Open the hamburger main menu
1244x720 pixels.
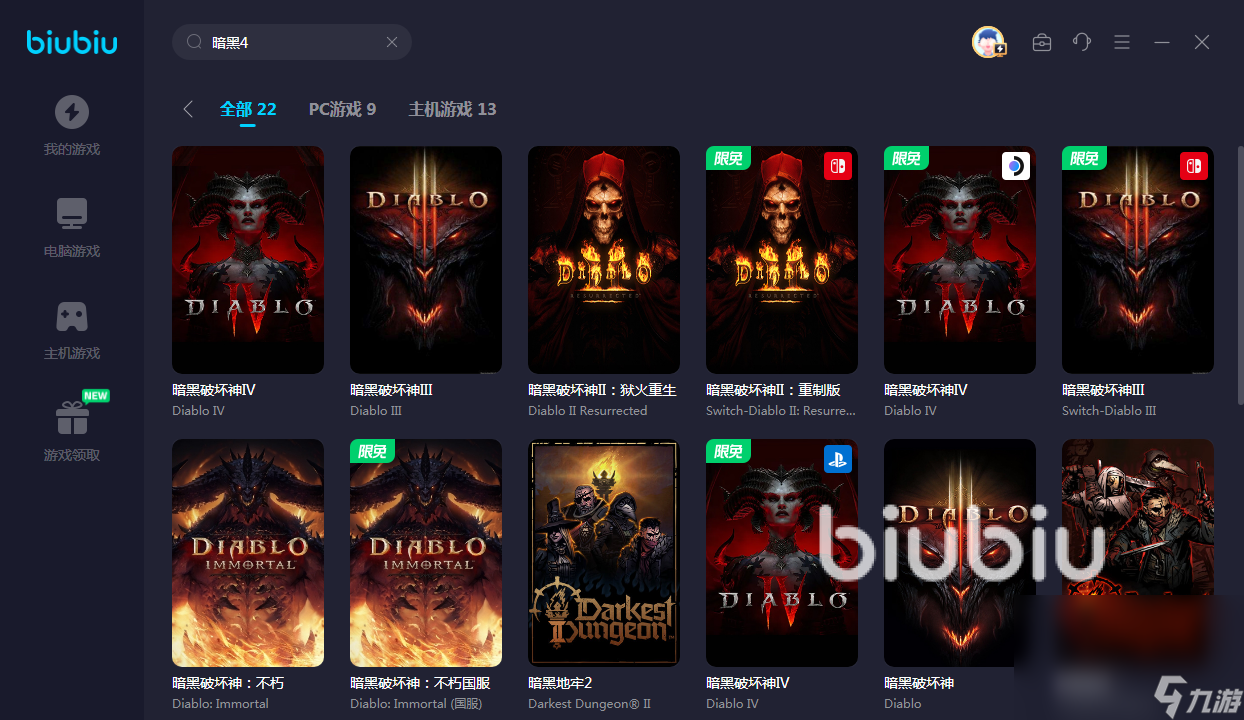(1122, 42)
